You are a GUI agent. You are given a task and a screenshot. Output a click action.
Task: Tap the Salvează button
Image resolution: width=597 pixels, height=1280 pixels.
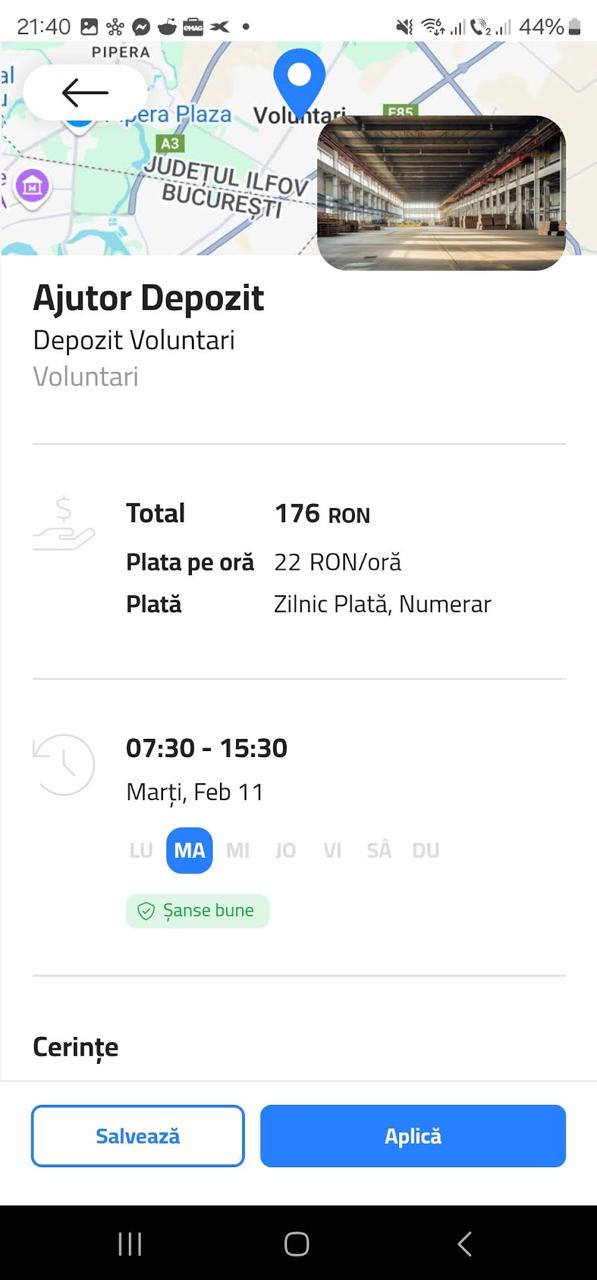pyautogui.click(x=138, y=1136)
